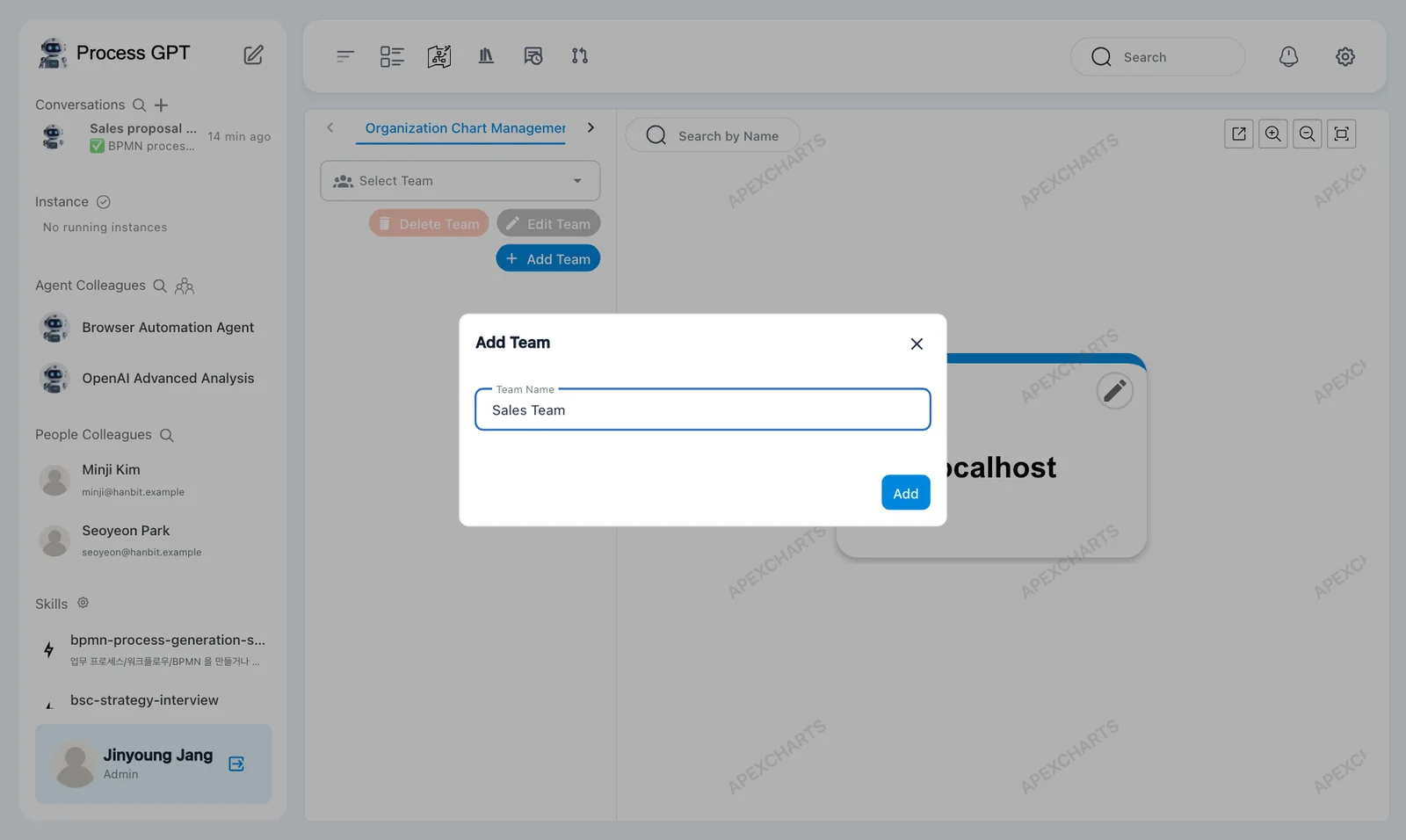Click the Edit Team button
The height and width of the screenshot is (840, 1406).
[x=548, y=223]
